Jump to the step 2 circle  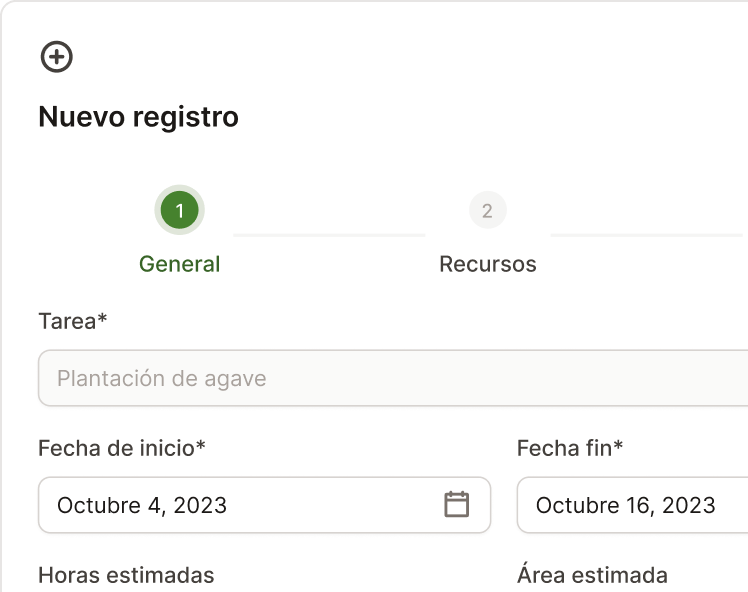click(487, 210)
